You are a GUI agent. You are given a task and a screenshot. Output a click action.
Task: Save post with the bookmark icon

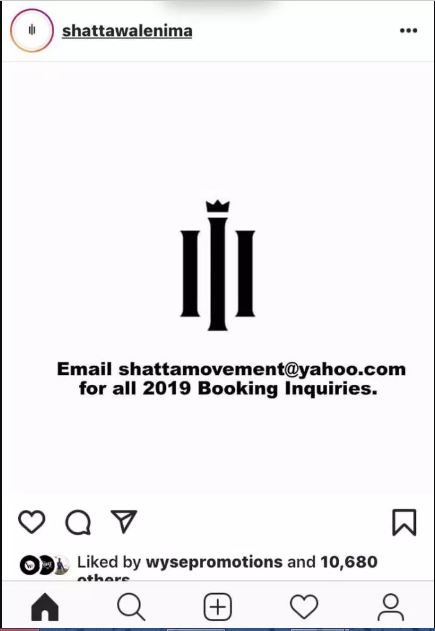click(404, 522)
